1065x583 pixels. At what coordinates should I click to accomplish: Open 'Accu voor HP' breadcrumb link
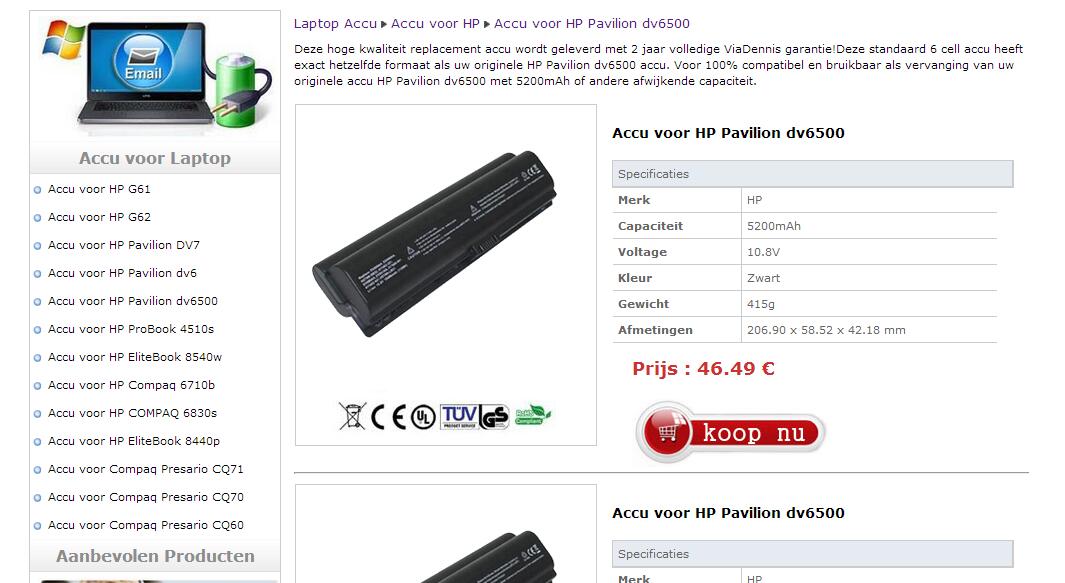(435, 24)
